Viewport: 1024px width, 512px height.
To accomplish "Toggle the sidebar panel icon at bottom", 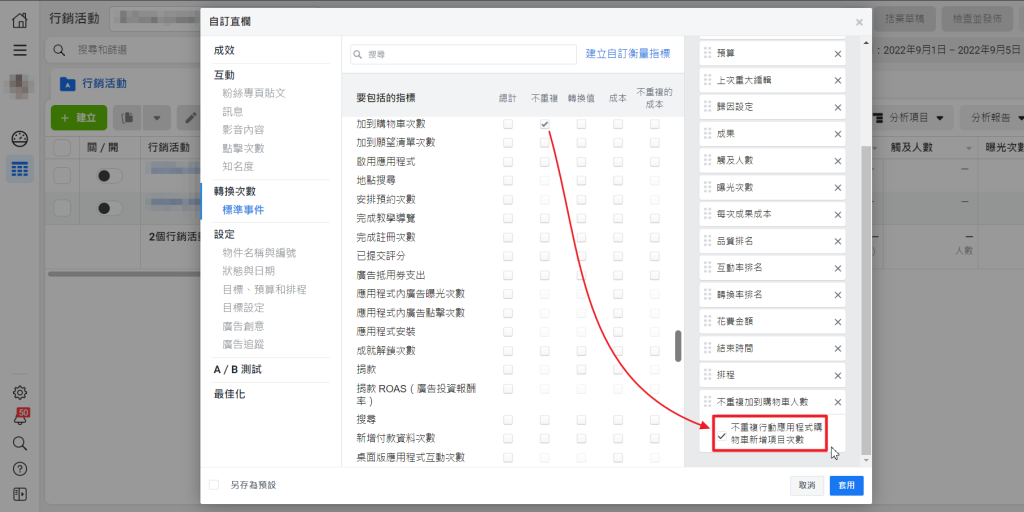I will 20,494.
